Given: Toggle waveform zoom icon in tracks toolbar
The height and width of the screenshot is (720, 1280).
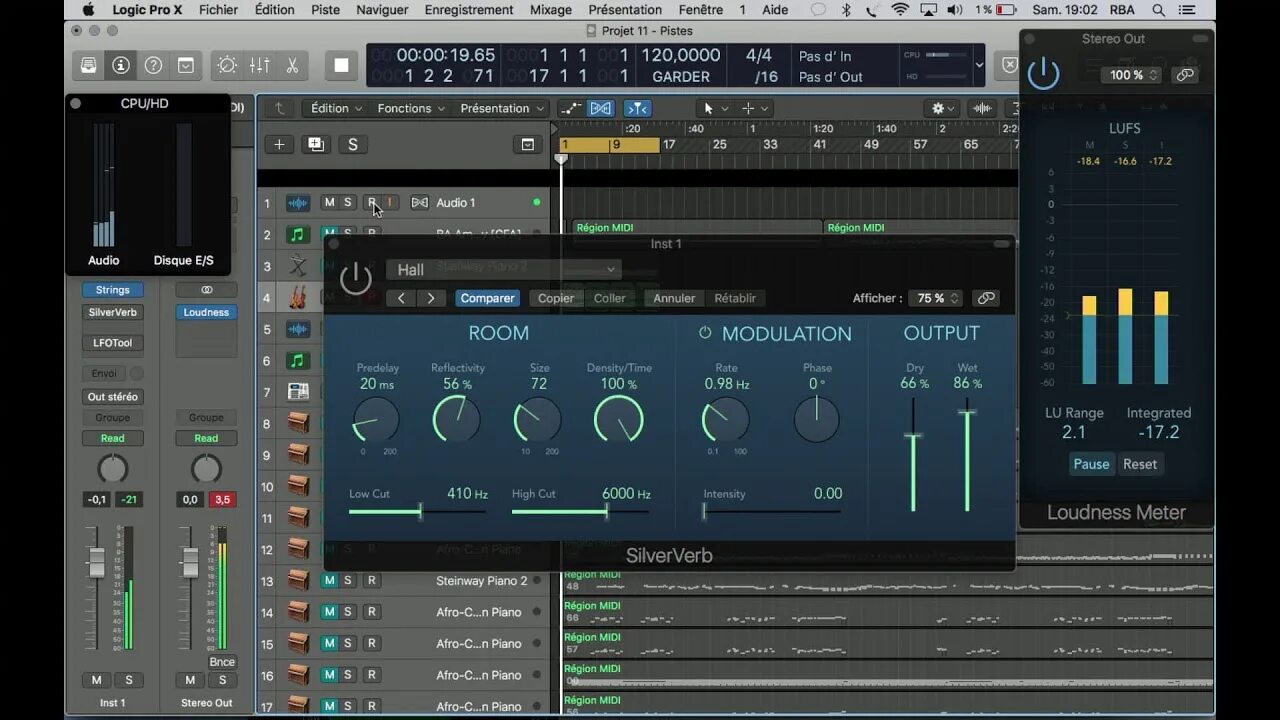Looking at the screenshot, I should [x=983, y=108].
